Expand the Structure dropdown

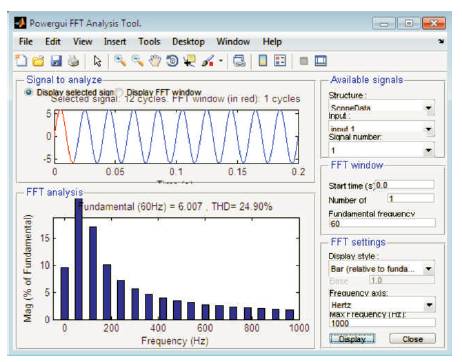click(429, 108)
